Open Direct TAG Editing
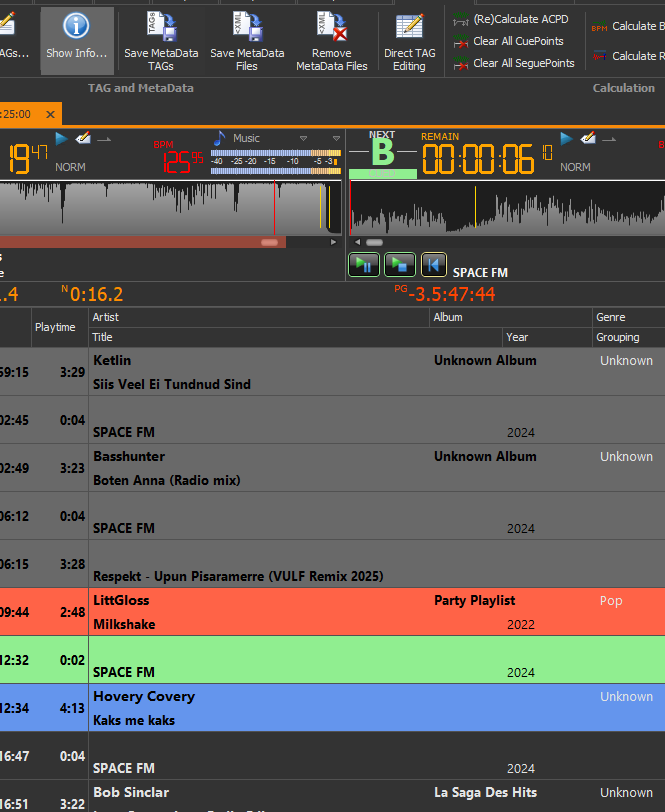665x812 pixels. [409, 27]
